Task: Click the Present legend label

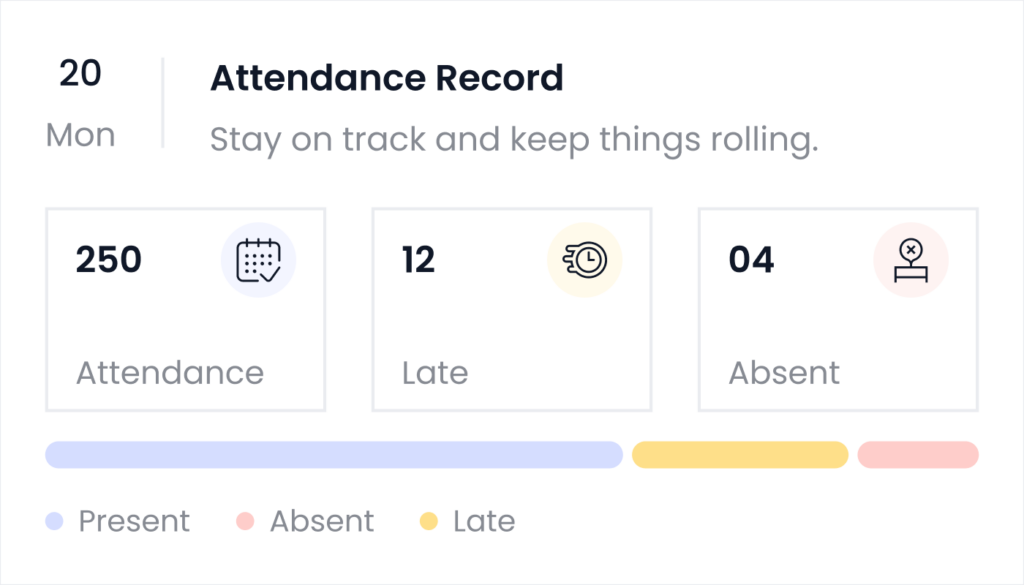Action: click(x=134, y=521)
